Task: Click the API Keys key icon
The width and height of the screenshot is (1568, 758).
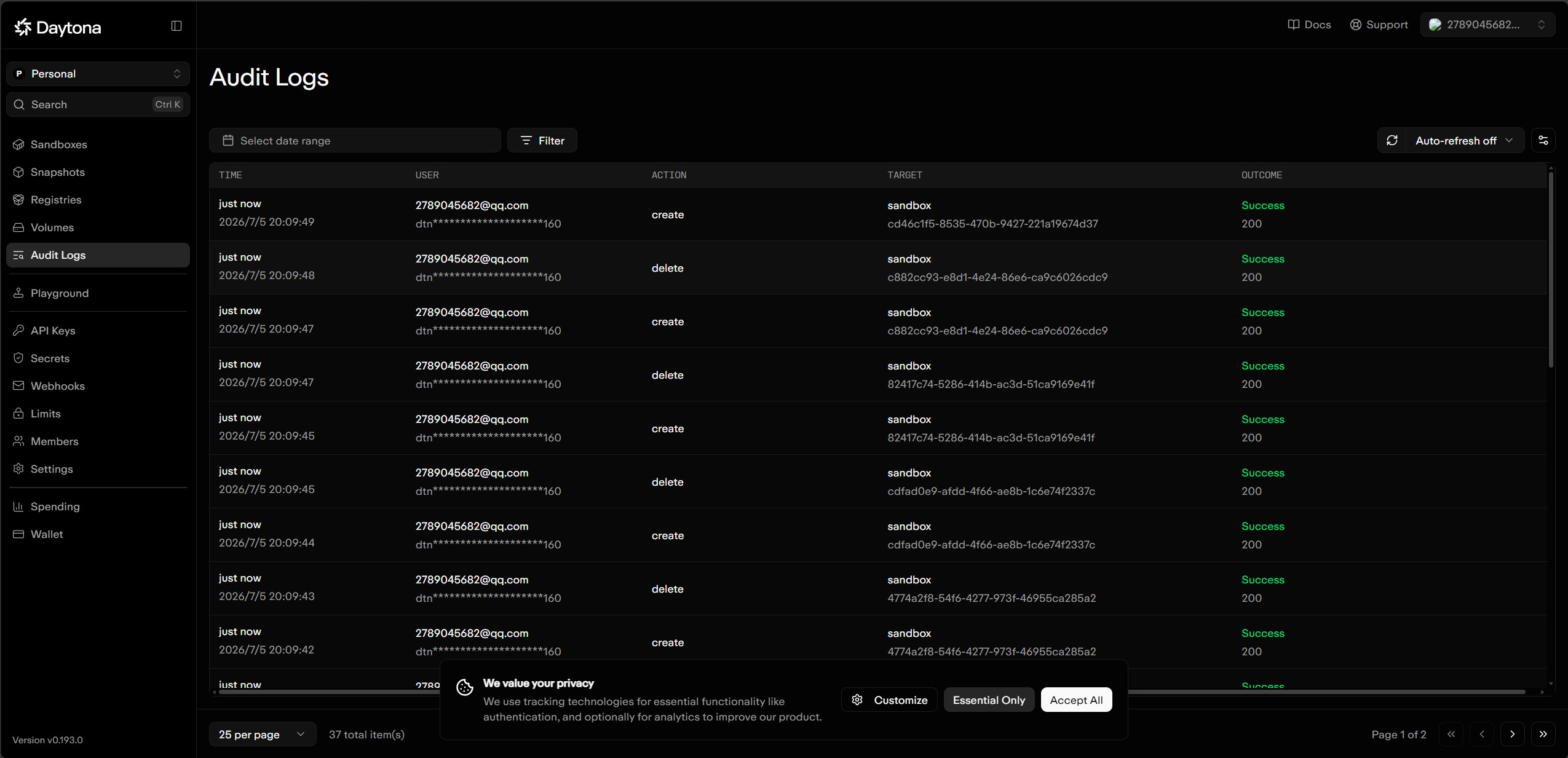Action: [x=18, y=331]
